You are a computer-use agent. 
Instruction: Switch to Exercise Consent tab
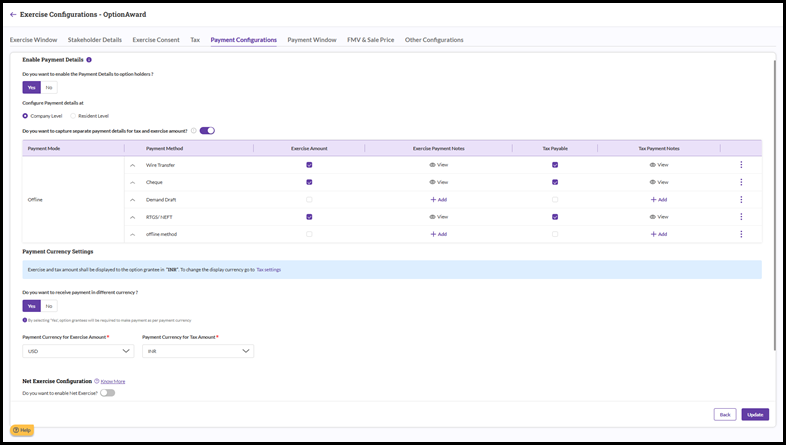pyautogui.click(x=156, y=40)
